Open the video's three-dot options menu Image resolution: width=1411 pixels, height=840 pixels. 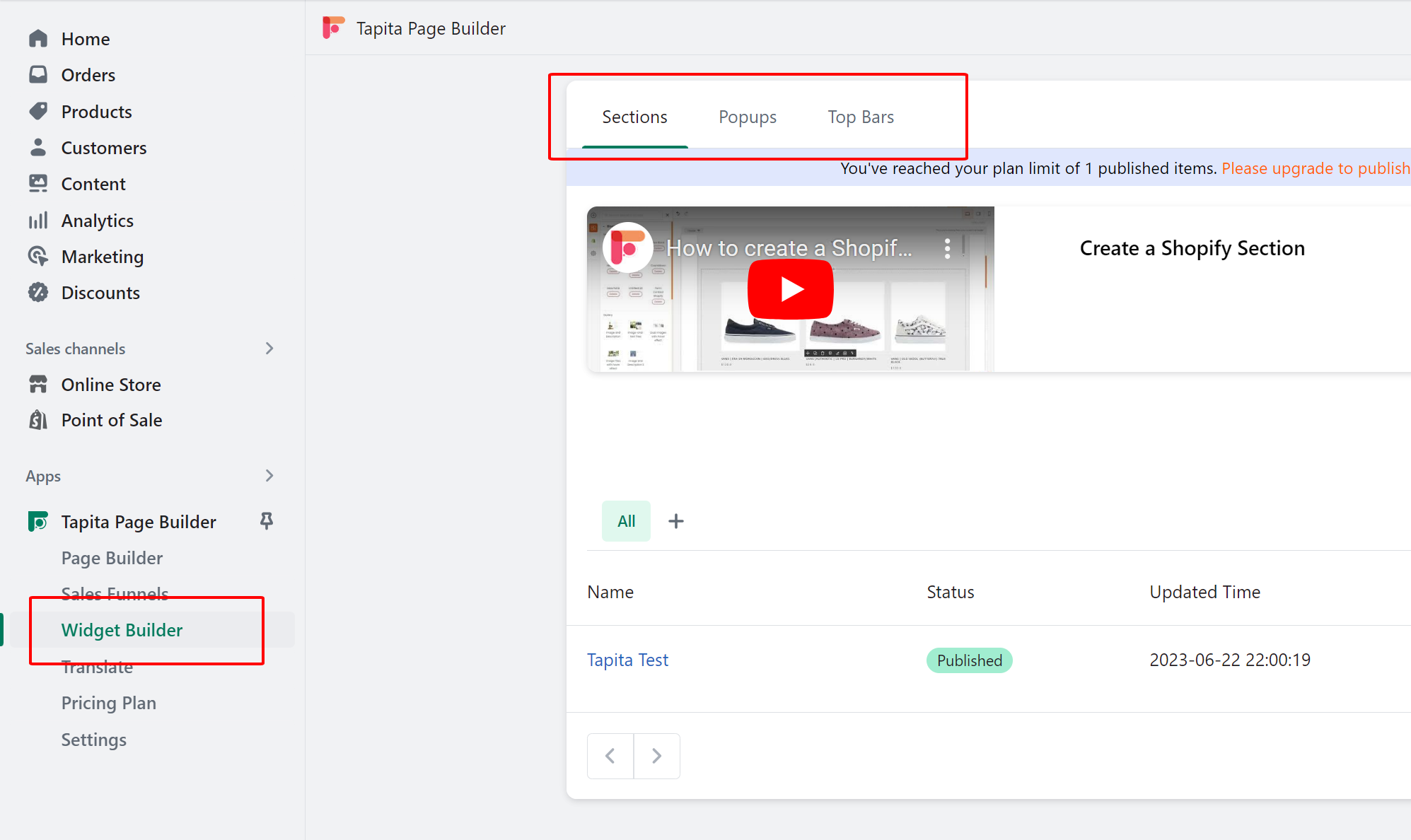[x=947, y=248]
